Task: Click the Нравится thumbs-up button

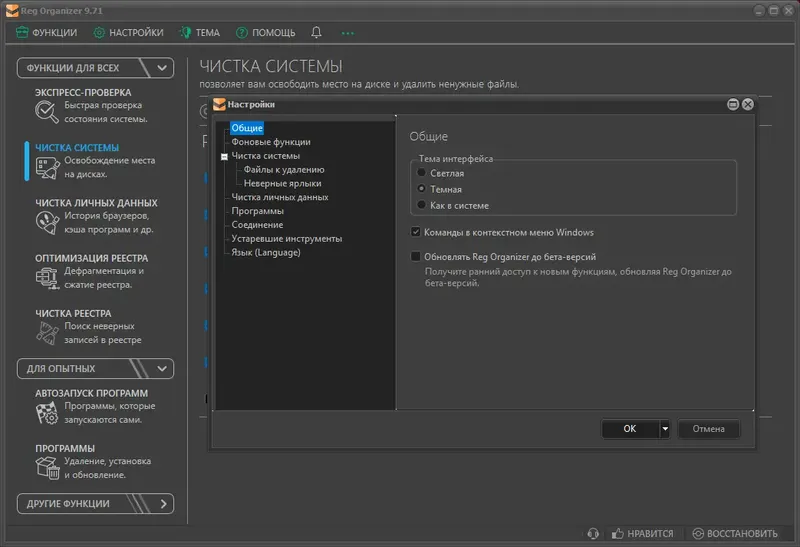Action: 643,533
